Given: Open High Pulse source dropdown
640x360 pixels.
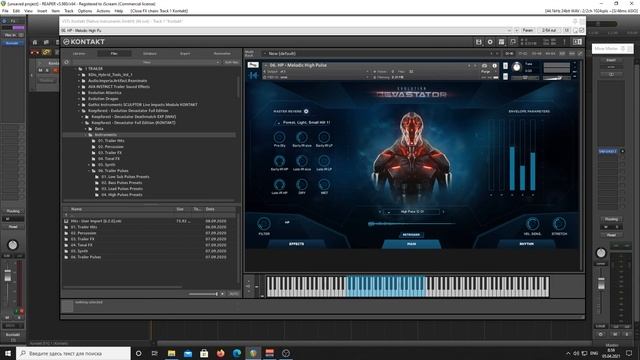Looking at the screenshot, I should pyautogui.click(x=411, y=212).
